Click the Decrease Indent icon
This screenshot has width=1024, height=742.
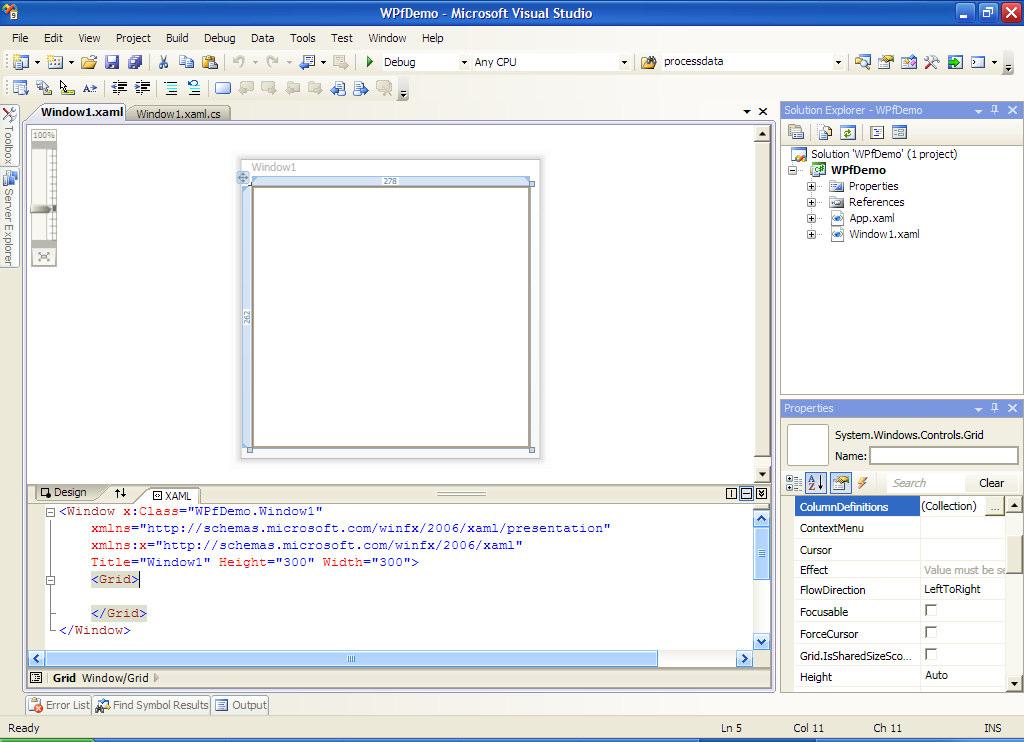click(119, 88)
